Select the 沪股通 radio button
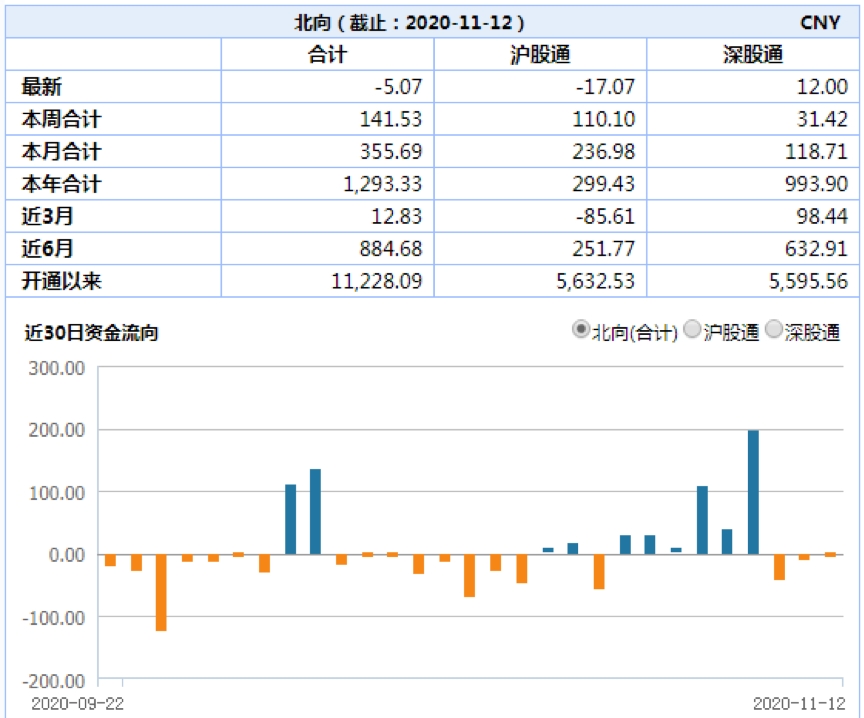The image size is (864, 718). (x=693, y=330)
